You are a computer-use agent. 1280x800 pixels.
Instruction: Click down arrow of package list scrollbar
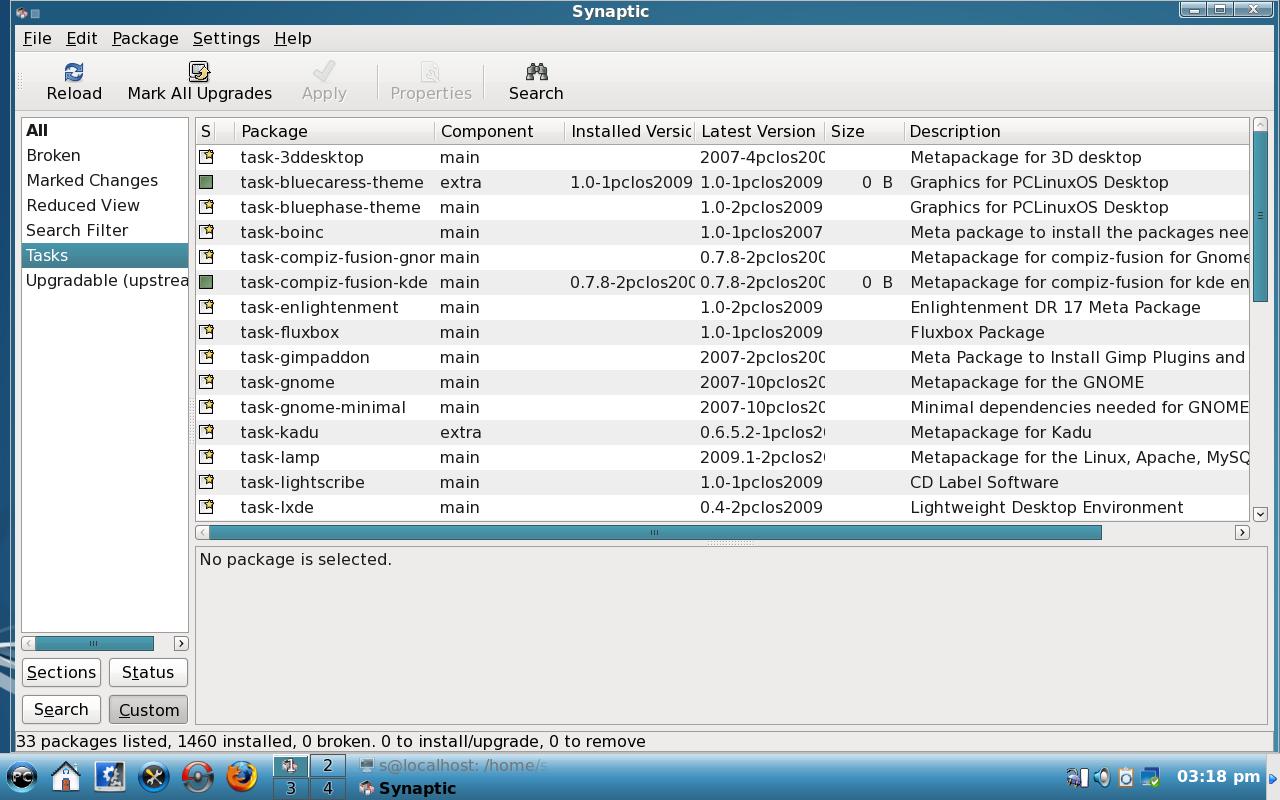[x=1260, y=514]
